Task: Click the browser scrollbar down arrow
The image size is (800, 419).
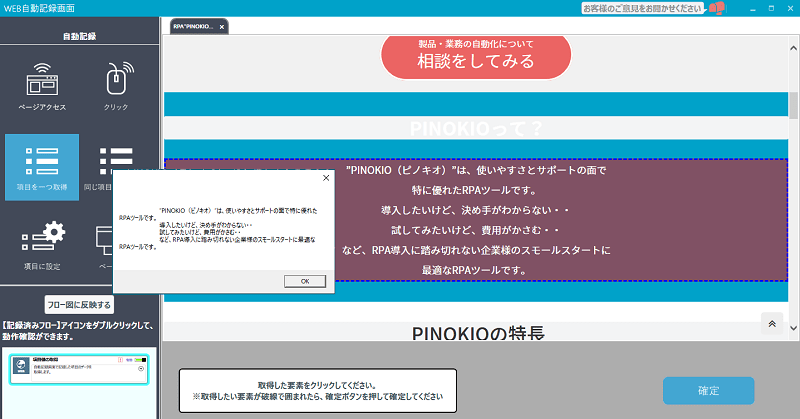Action: [x=793, y=328]
